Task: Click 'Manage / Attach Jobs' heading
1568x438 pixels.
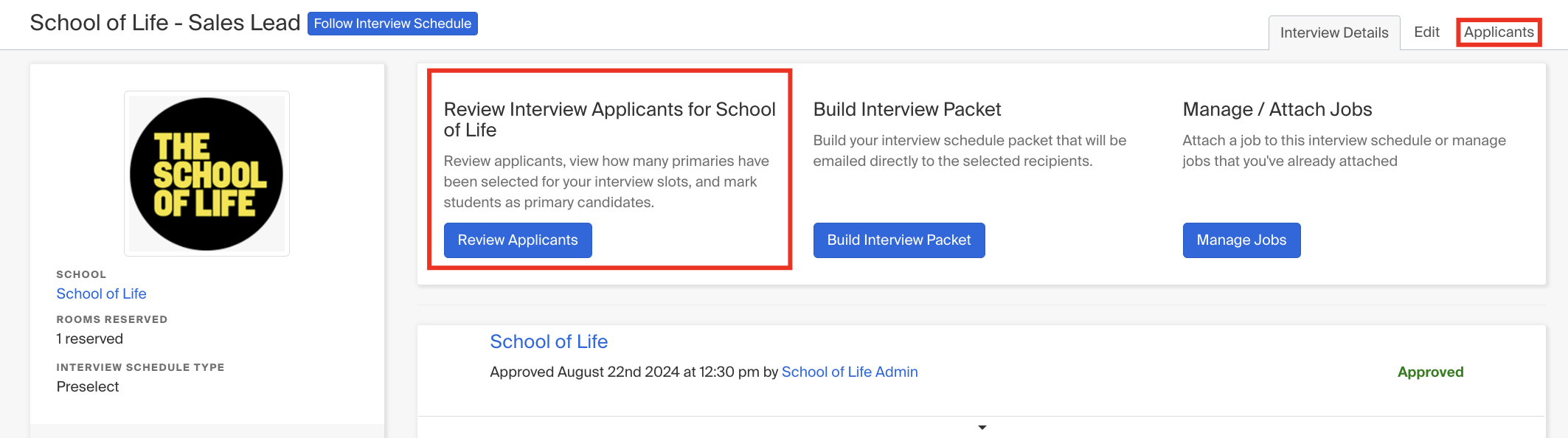Action: coord(1277,109)
